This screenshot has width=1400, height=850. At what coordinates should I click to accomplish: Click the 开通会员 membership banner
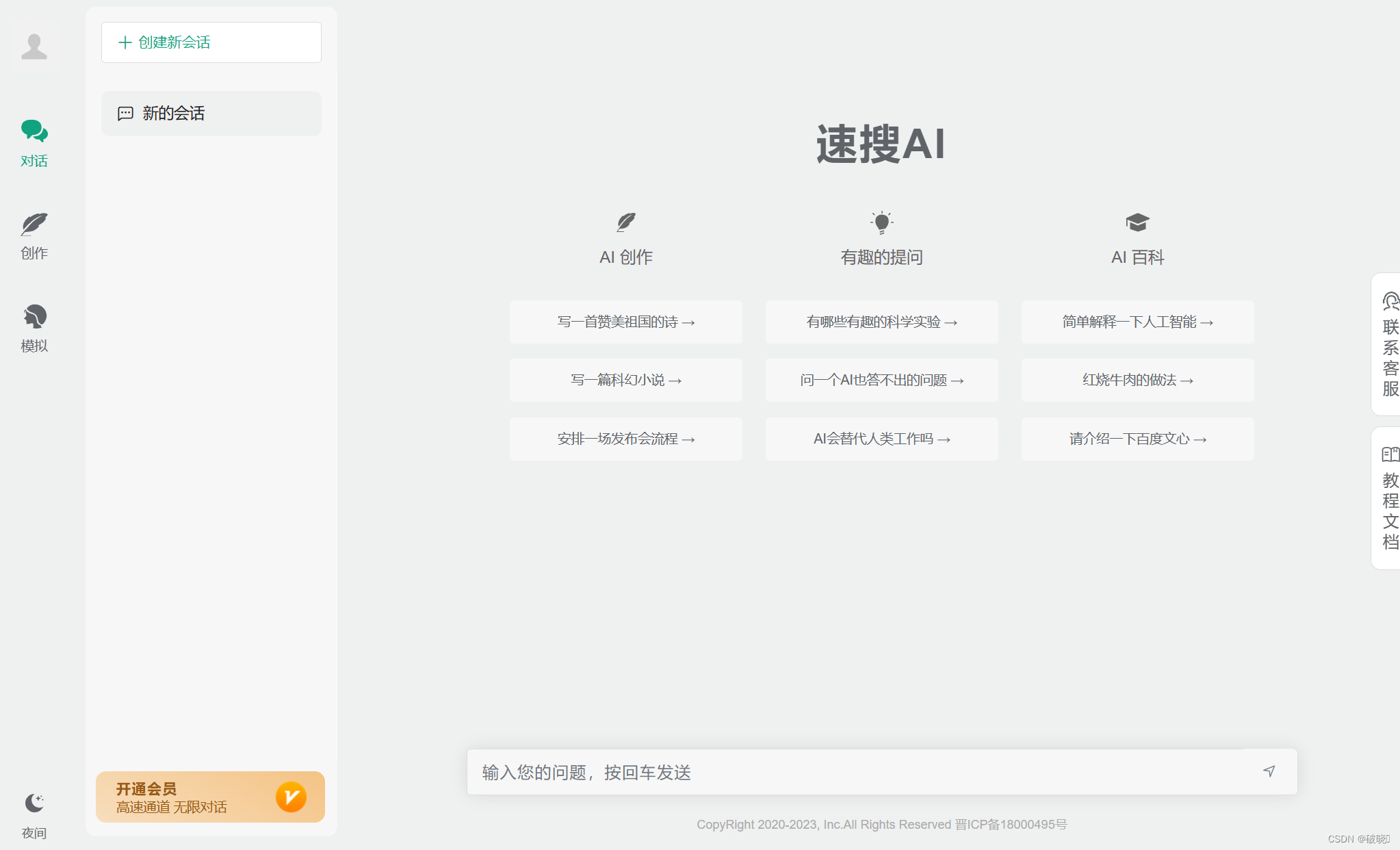point(210,797)
